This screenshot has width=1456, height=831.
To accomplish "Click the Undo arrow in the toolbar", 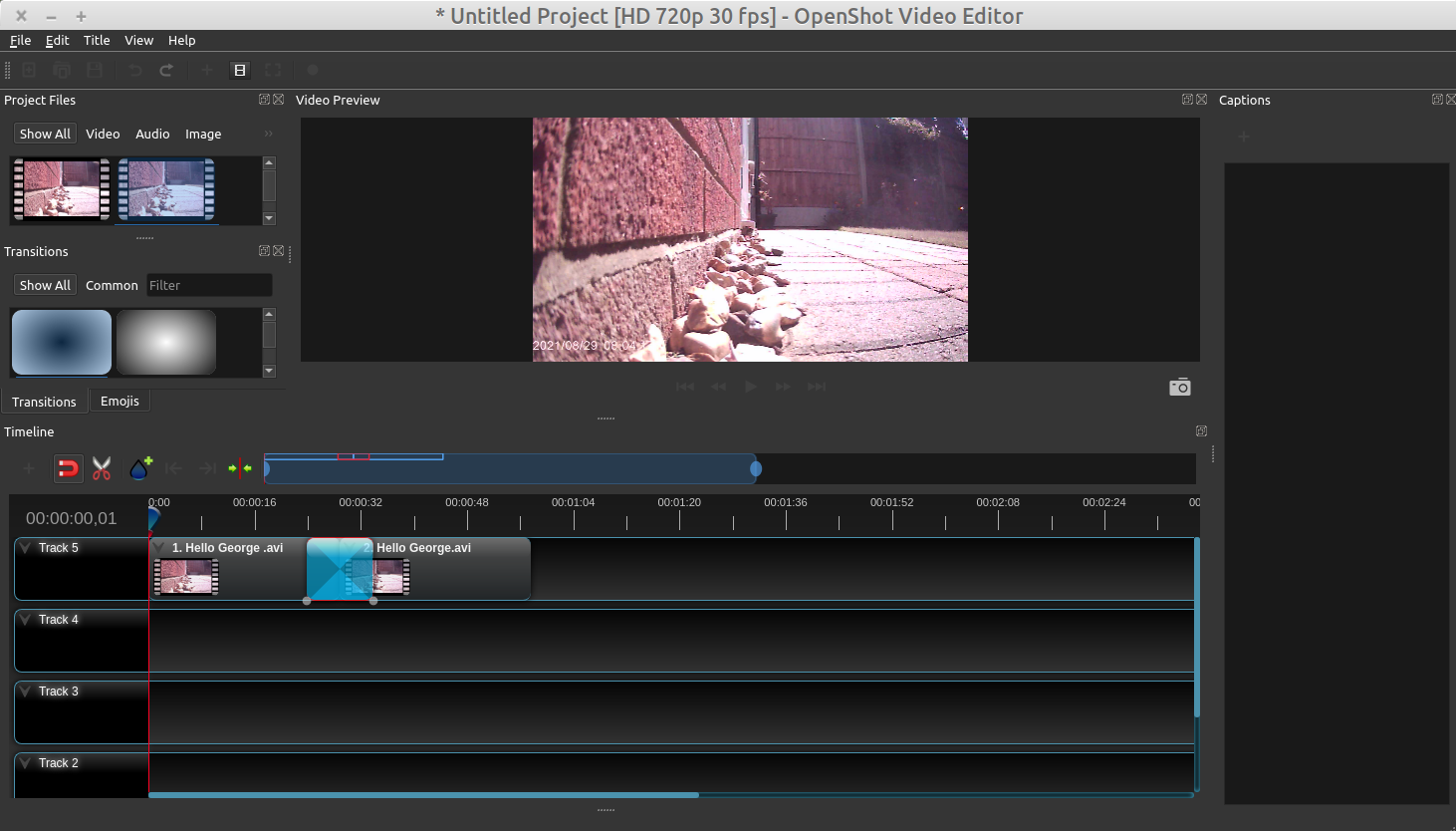I will (135, 70).
